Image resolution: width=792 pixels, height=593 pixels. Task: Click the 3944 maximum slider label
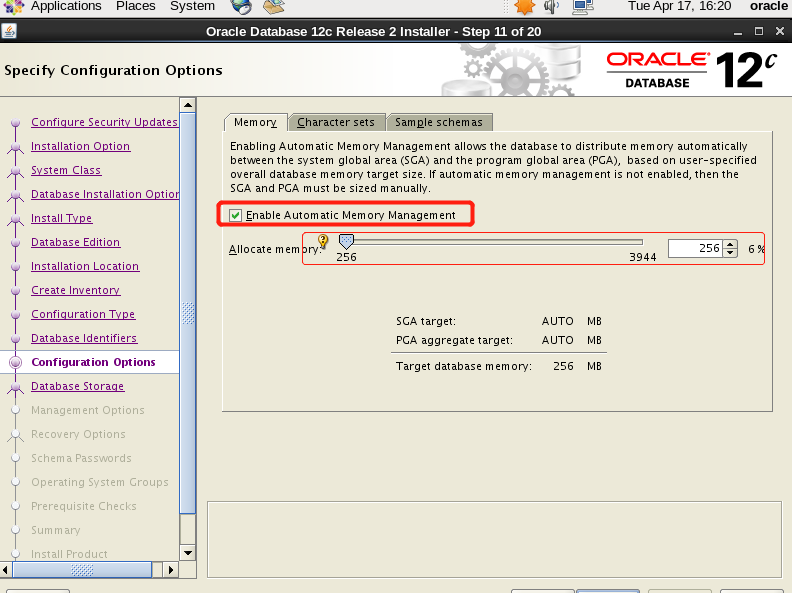click(642, 257)
